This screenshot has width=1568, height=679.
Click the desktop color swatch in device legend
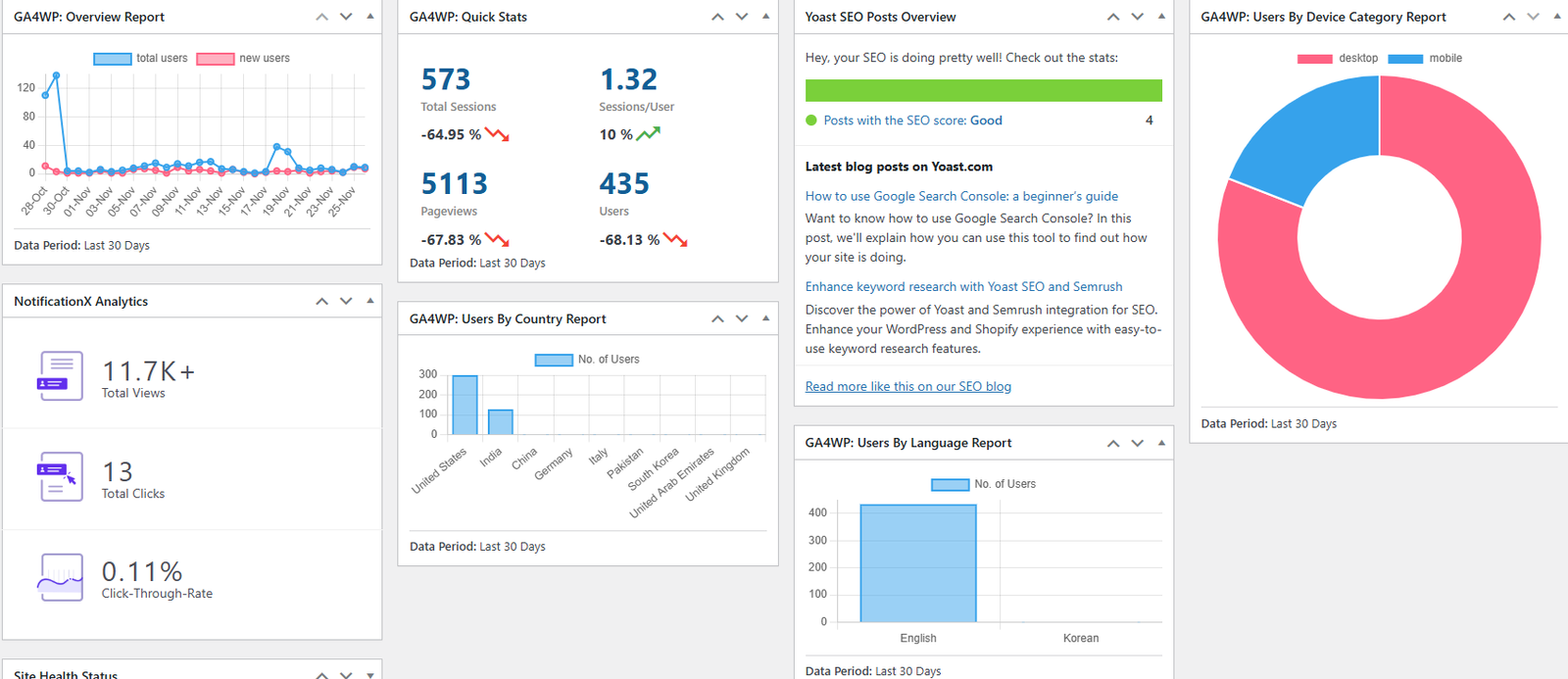[x=1314, y=59]
